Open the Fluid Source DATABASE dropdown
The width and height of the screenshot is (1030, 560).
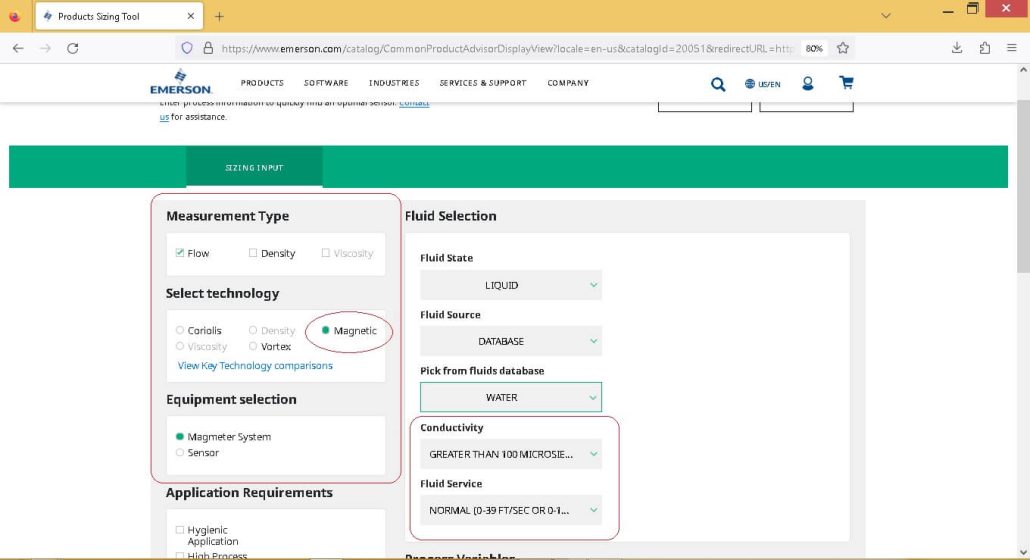click(510, 341)
